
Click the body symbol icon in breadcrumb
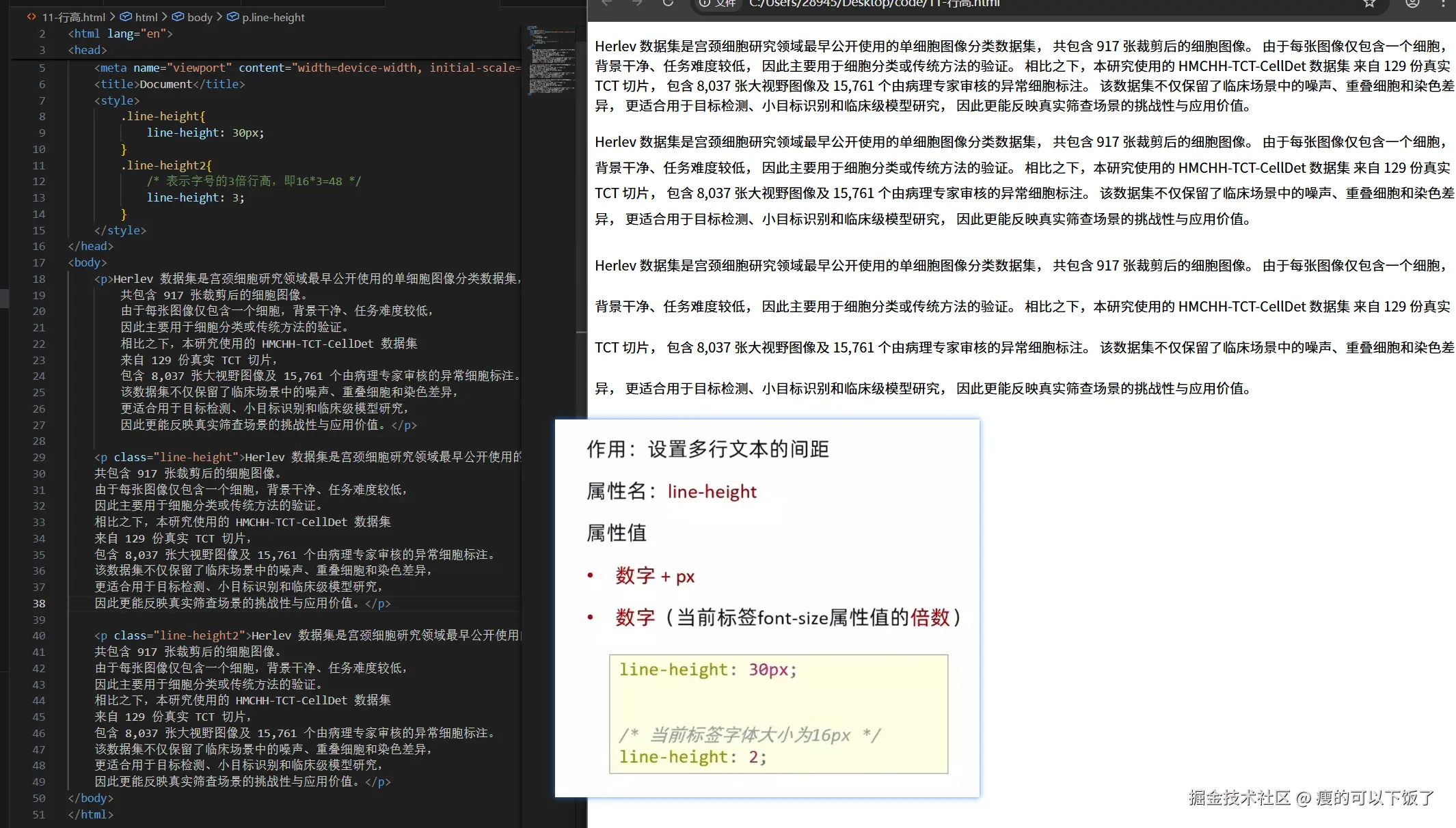[x=178, y=17]
